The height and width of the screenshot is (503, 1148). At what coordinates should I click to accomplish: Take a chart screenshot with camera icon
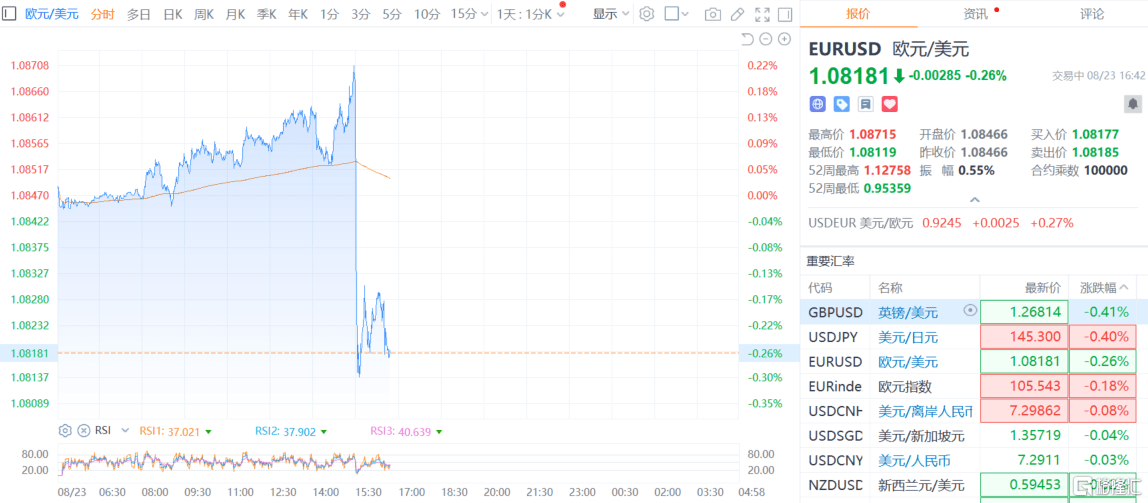[x=712, y=14]
